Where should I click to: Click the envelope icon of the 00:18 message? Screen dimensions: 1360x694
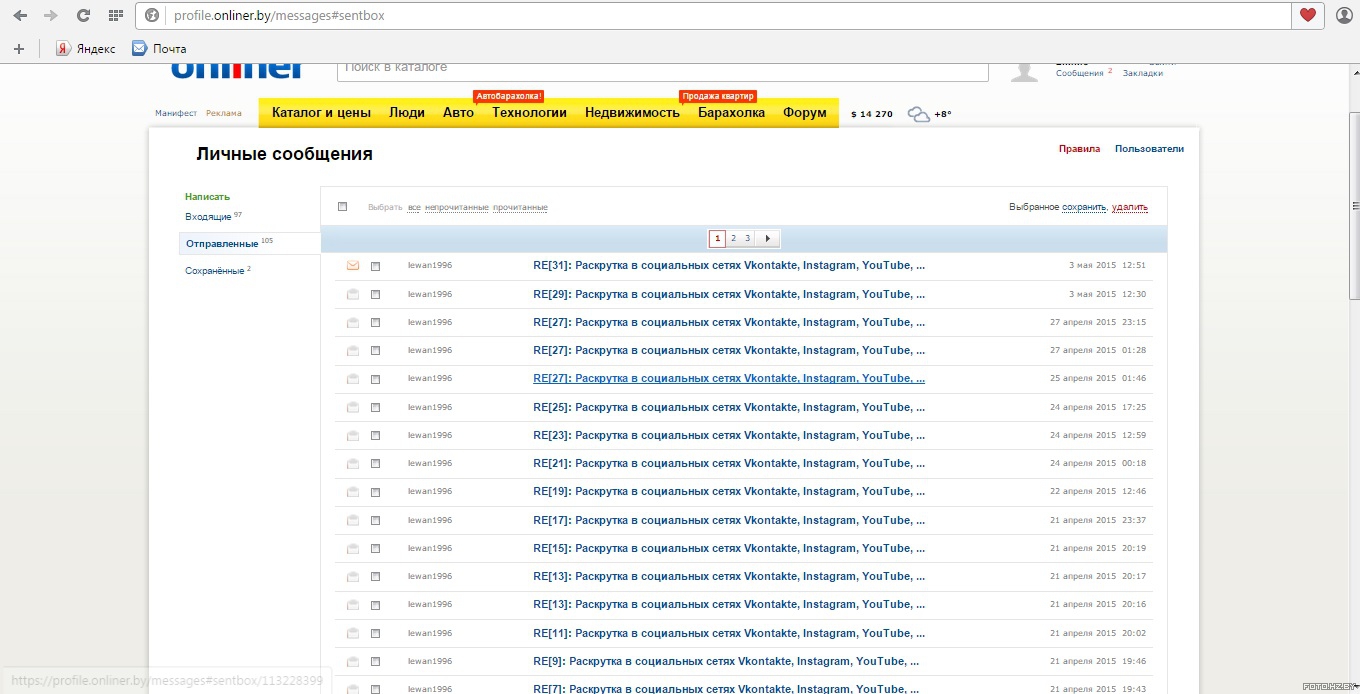tap(352, 463)
